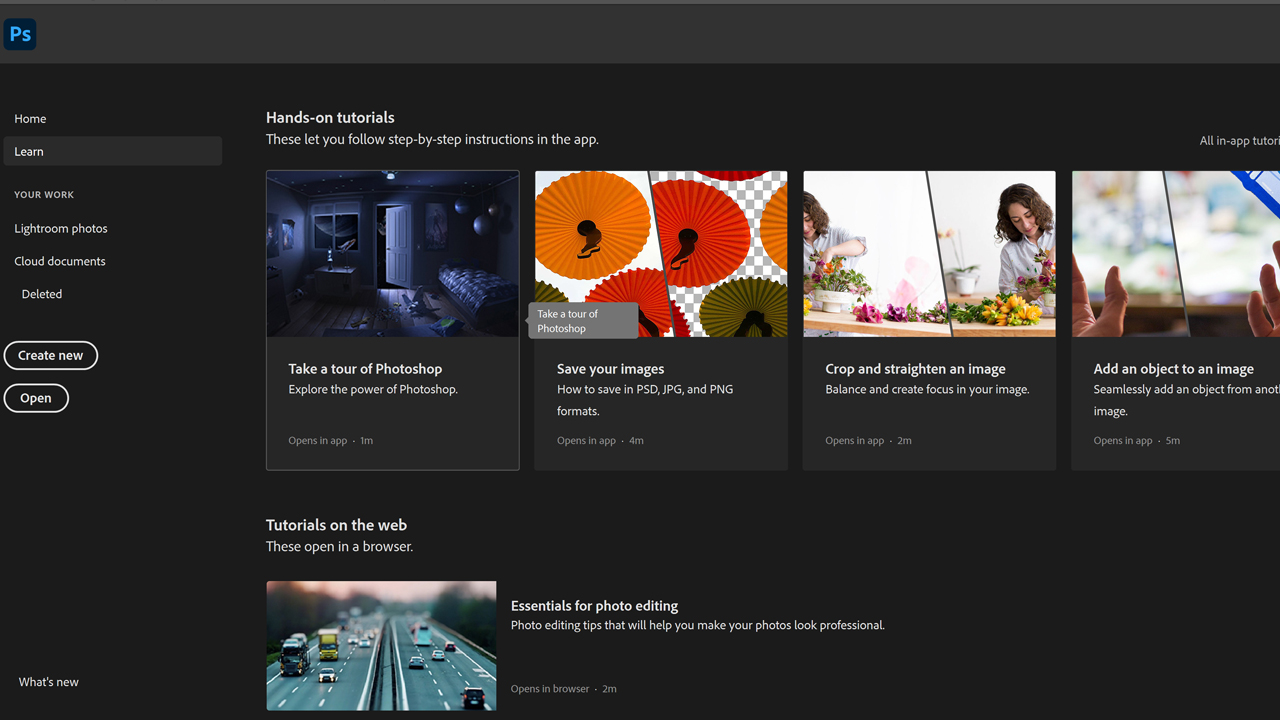Show Deleted cloud documents
The image size is (1280, 720).
pyautogui.click(x=42, y=295)
